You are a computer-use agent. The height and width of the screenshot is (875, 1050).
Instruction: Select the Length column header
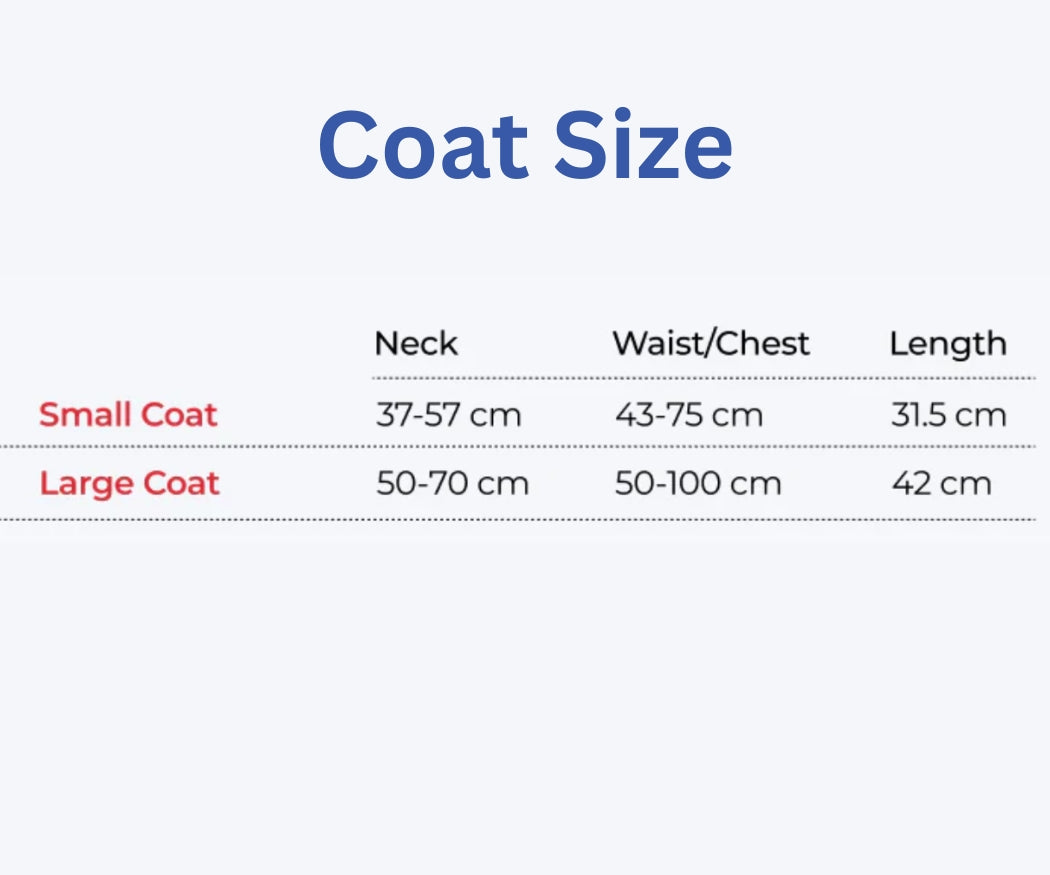point(947,344)
